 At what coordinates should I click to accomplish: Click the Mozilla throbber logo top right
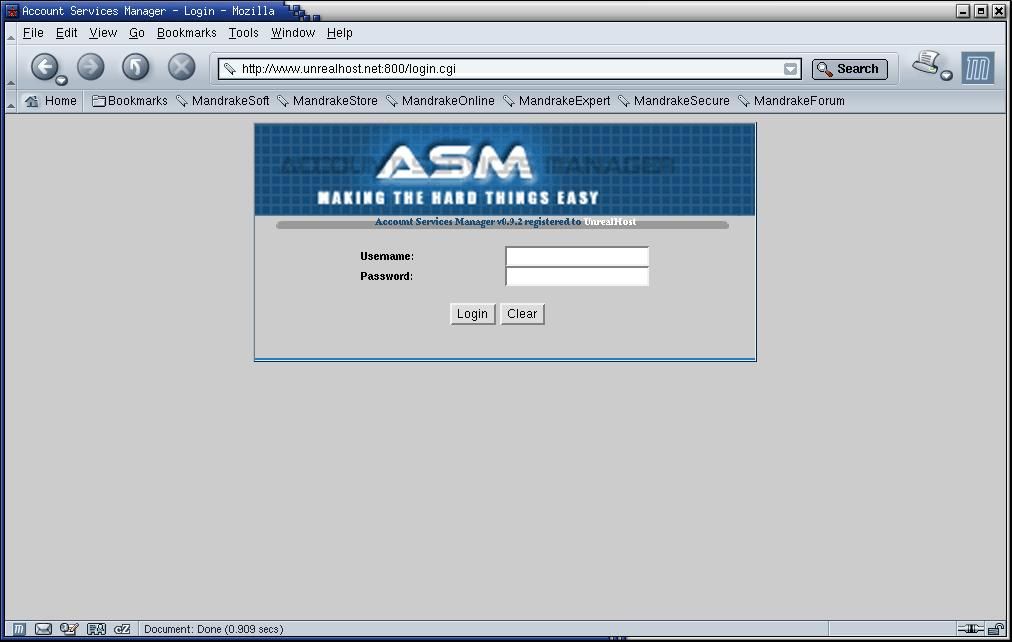tap(977, 67)
